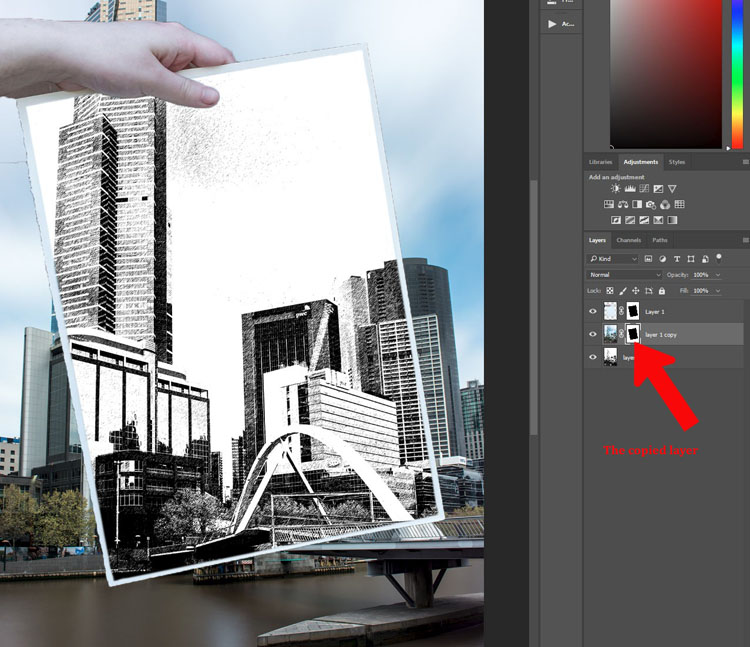Hide Layer 1 with eye icon
Viewport: 750px width, 647px height.
pos(593,311)
